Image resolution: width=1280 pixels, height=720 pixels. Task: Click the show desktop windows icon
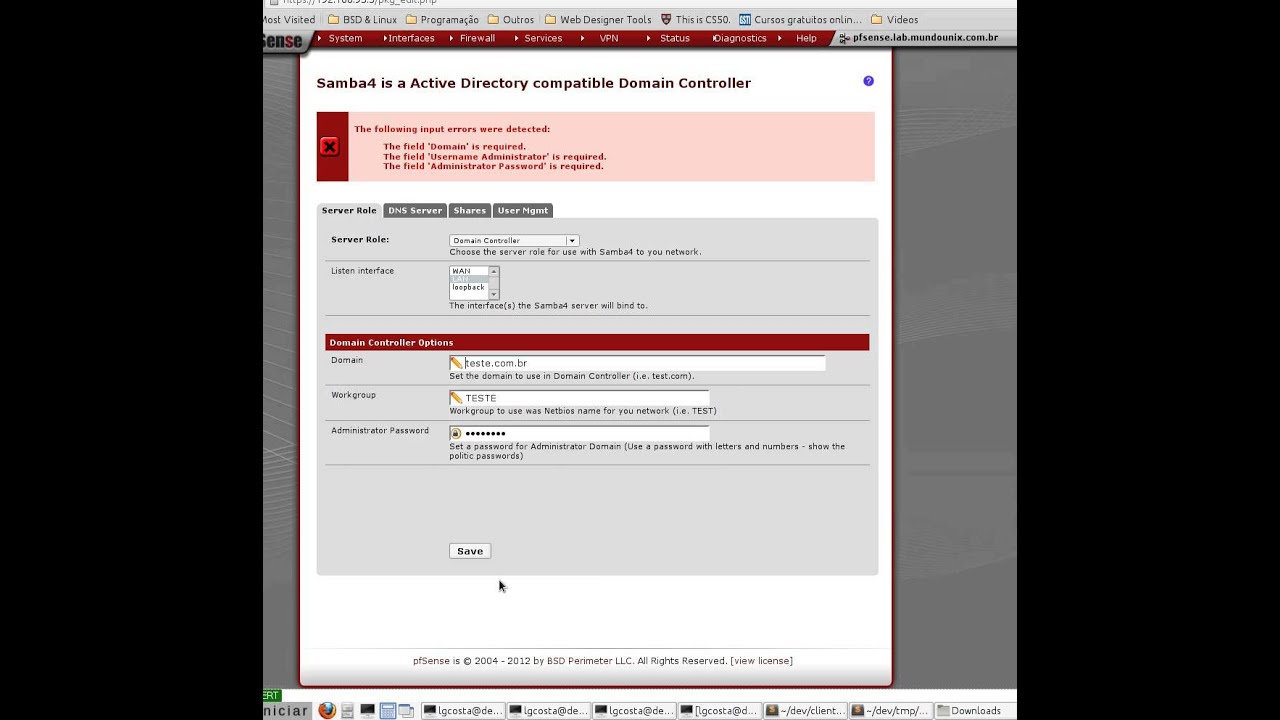(x=406, y=711)
